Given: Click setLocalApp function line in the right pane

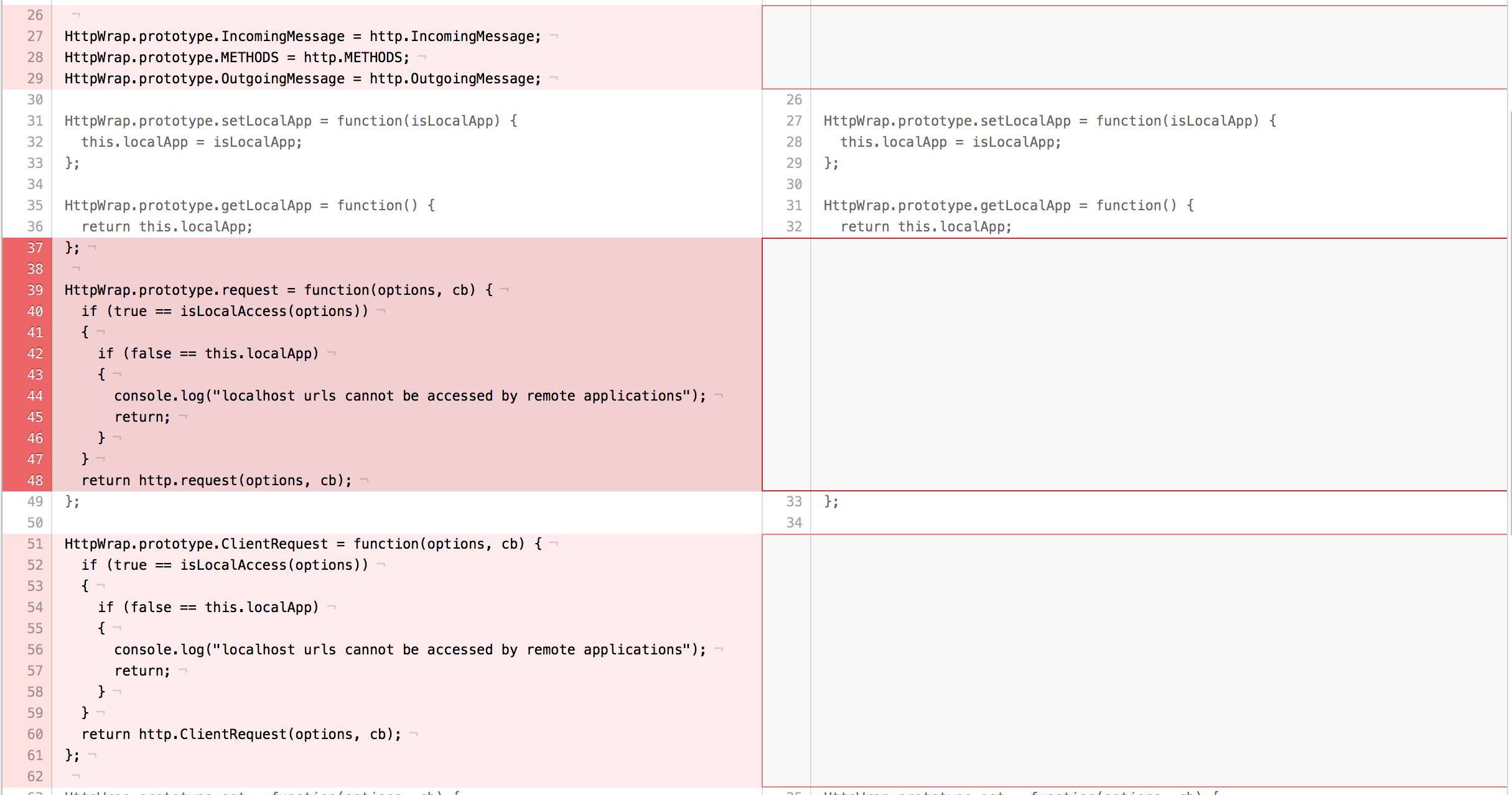Looking at the screenshot, I should 1049,121.
